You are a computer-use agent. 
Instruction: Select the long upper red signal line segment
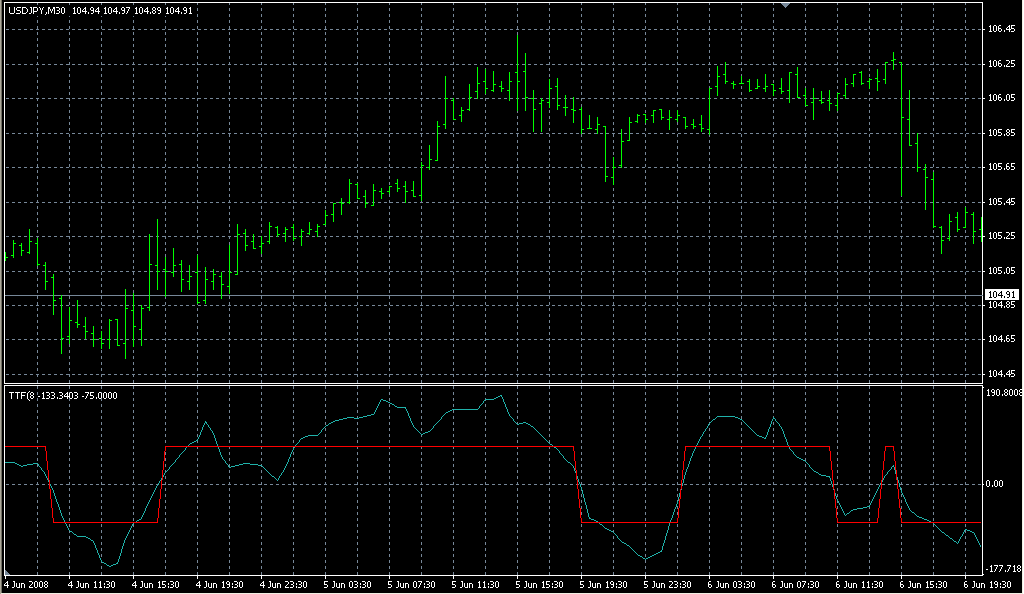click(370, 446)
